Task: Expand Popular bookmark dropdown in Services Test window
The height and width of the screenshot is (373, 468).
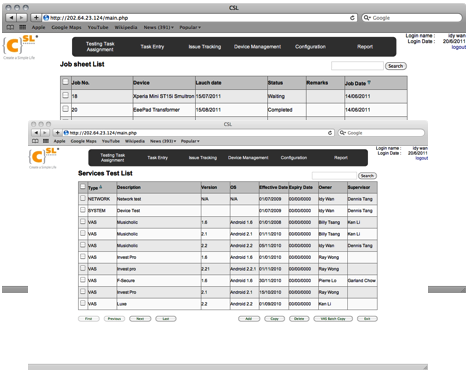Action: pos(190,141)
